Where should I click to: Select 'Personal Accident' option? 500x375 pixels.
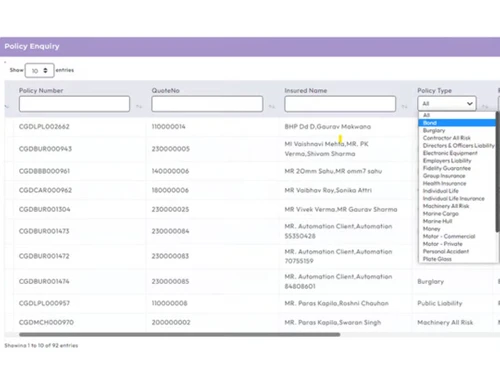pyautogui.click(x=457, y=252)
